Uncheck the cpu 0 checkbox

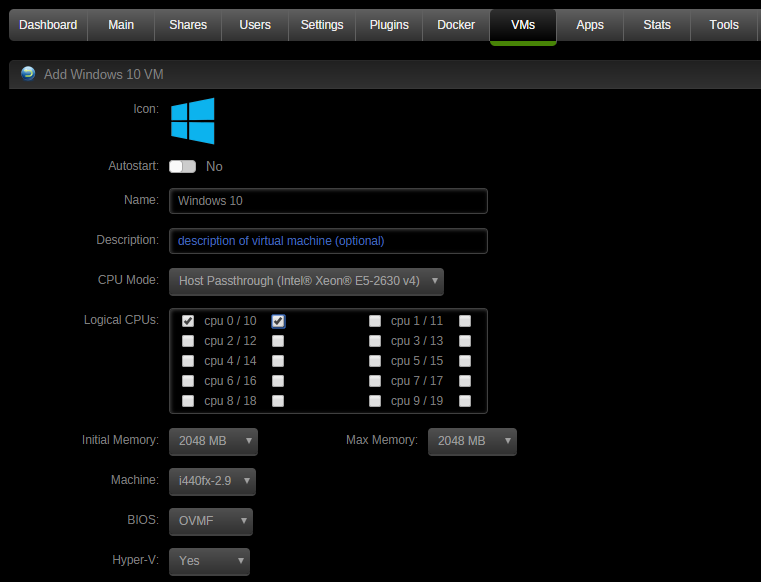(188, 321)
